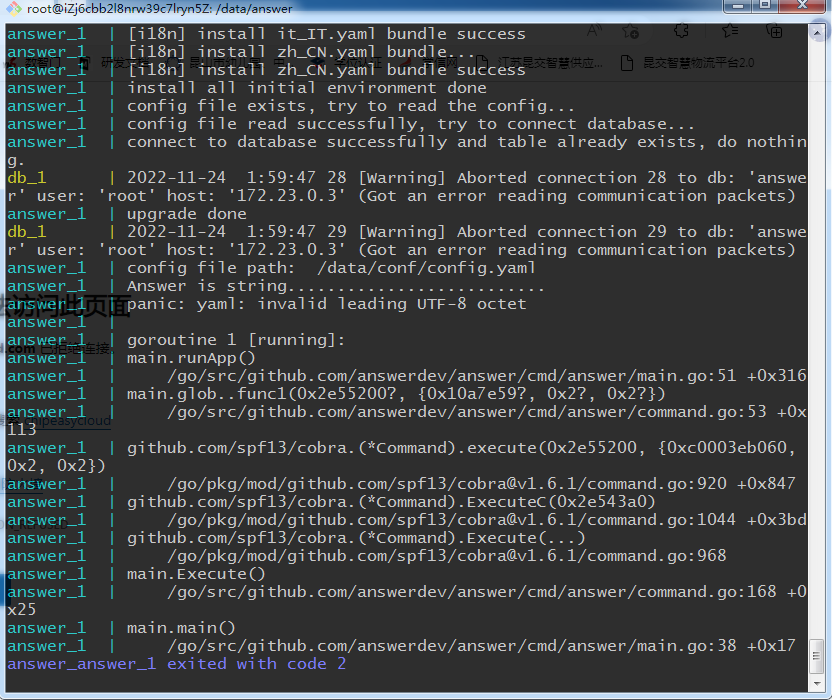Open the PuTTY system menu icon

click(13, 8)
